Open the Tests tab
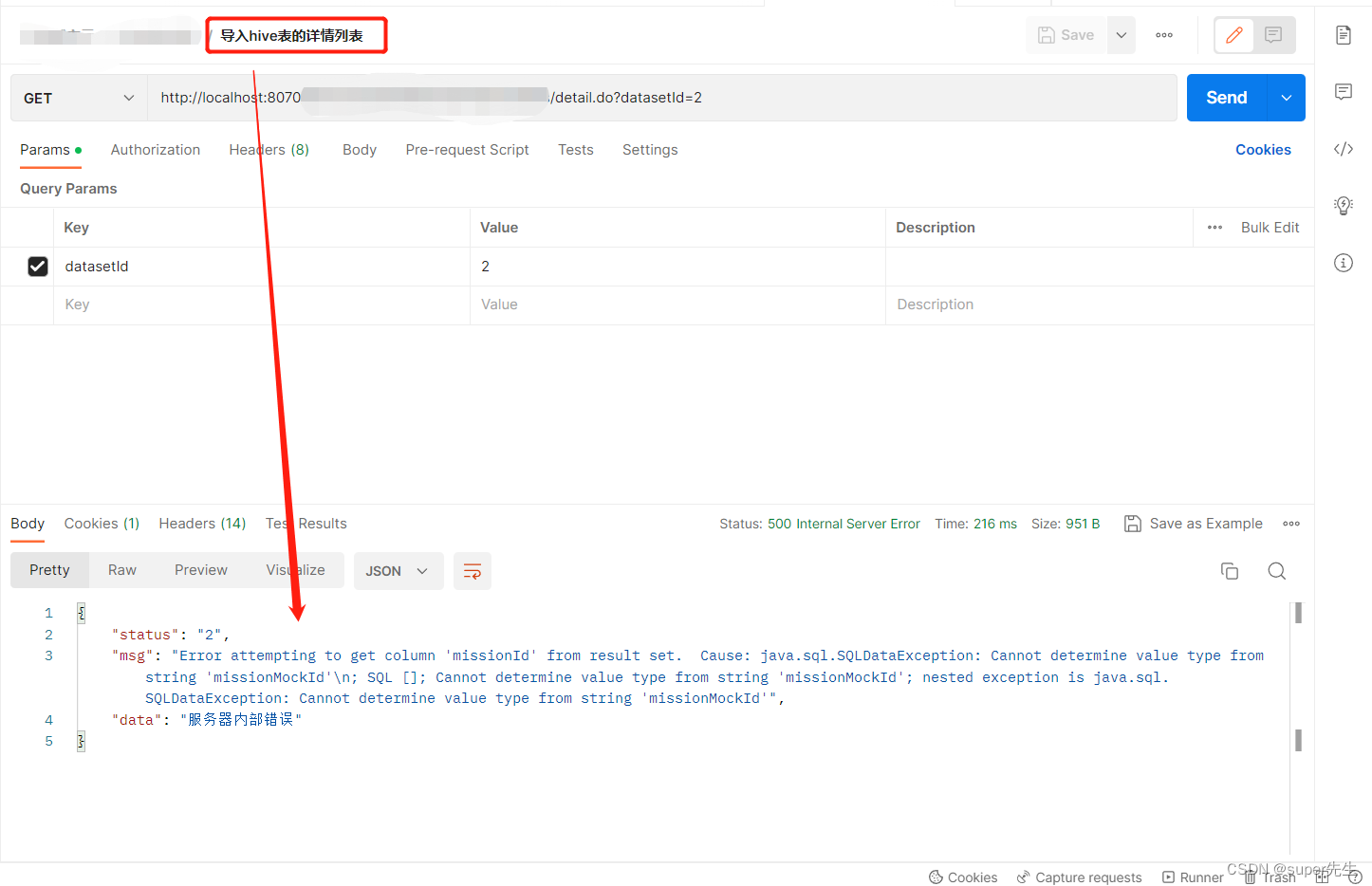The image size is (1372, 886). click(x=576, y=150)
